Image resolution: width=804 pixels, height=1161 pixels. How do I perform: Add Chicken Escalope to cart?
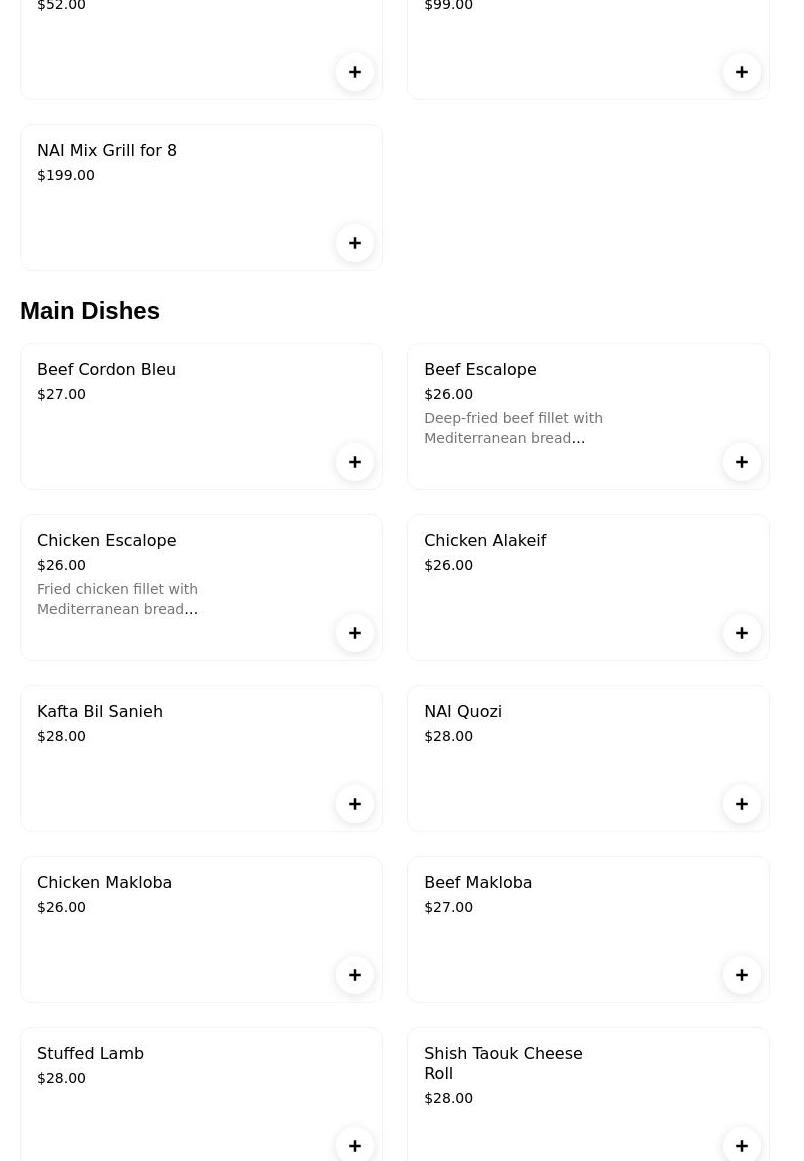click(355, 633)
